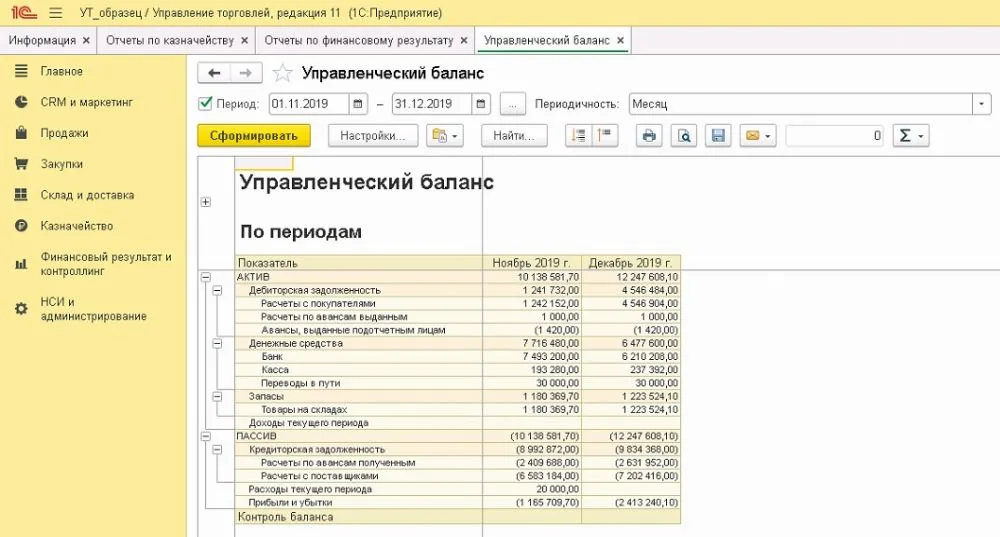Open the Периодичность dropdown

(982, 104)
